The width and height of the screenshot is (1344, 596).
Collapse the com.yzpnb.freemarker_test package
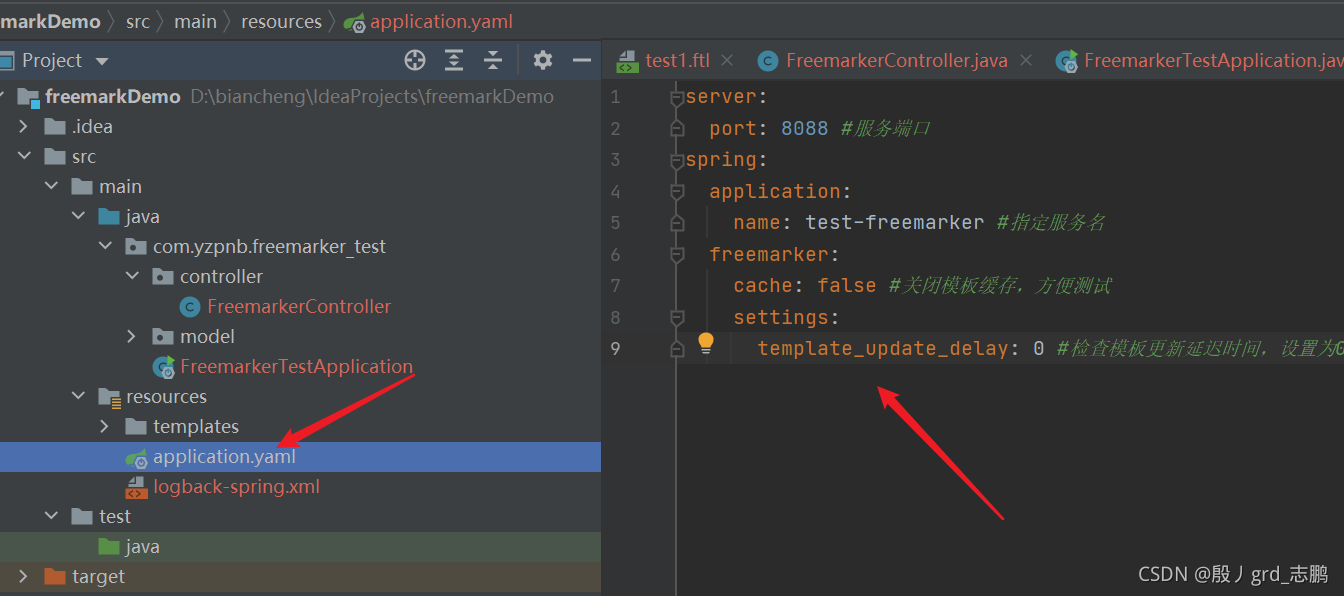click(x=105, y=247)
